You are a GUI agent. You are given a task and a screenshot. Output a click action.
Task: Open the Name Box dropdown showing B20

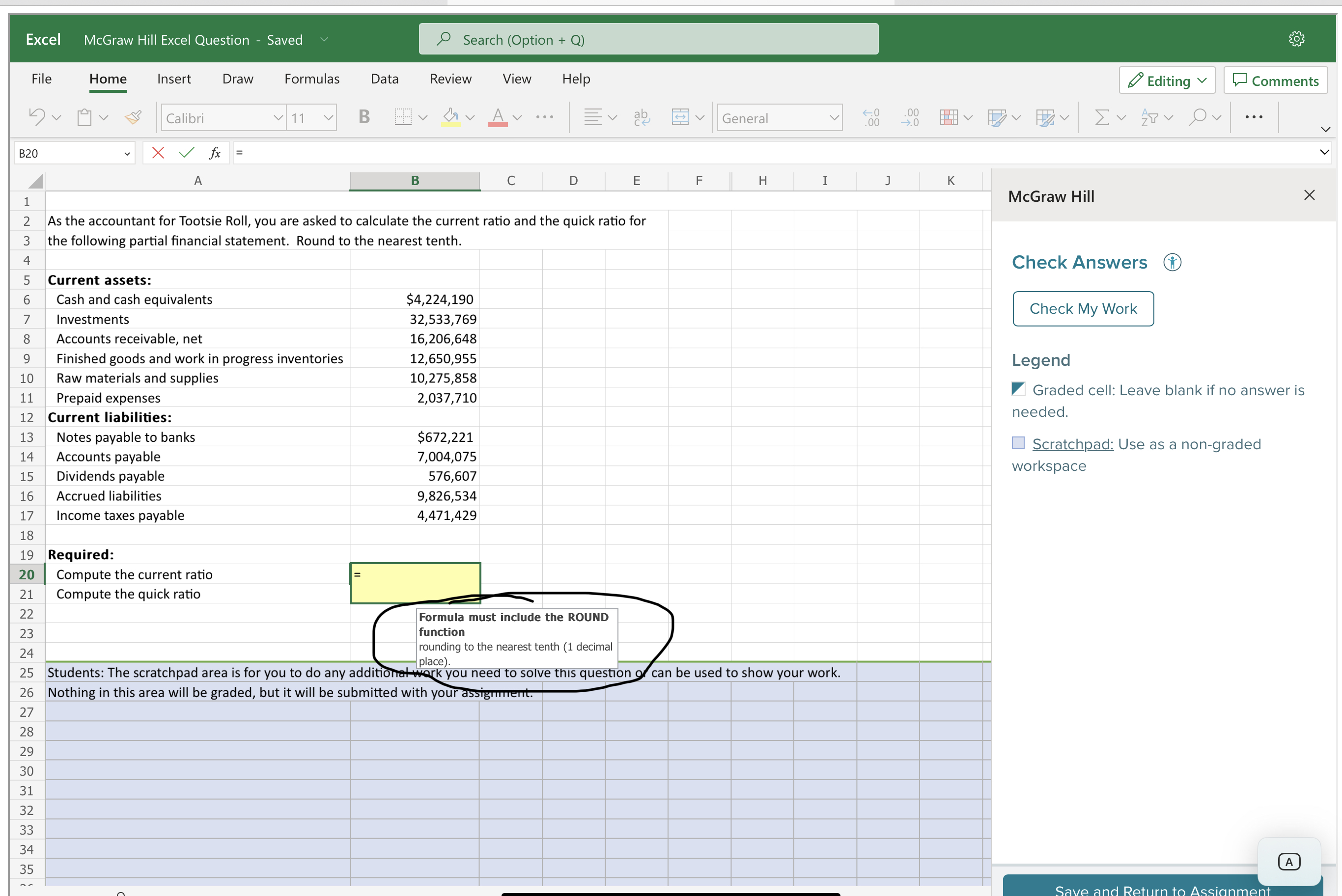127,153
